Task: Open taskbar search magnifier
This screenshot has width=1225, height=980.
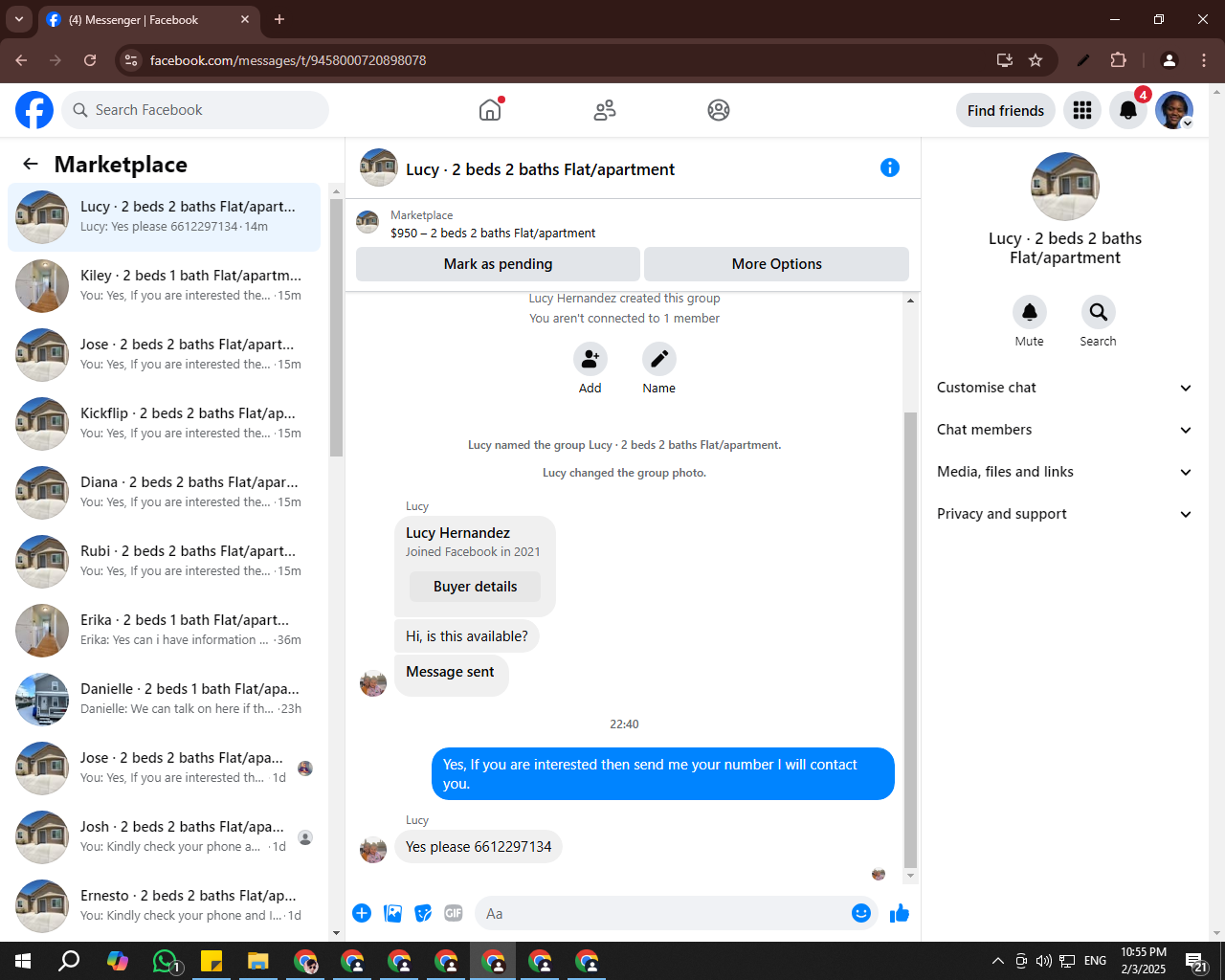Action: tap(69, 961)
